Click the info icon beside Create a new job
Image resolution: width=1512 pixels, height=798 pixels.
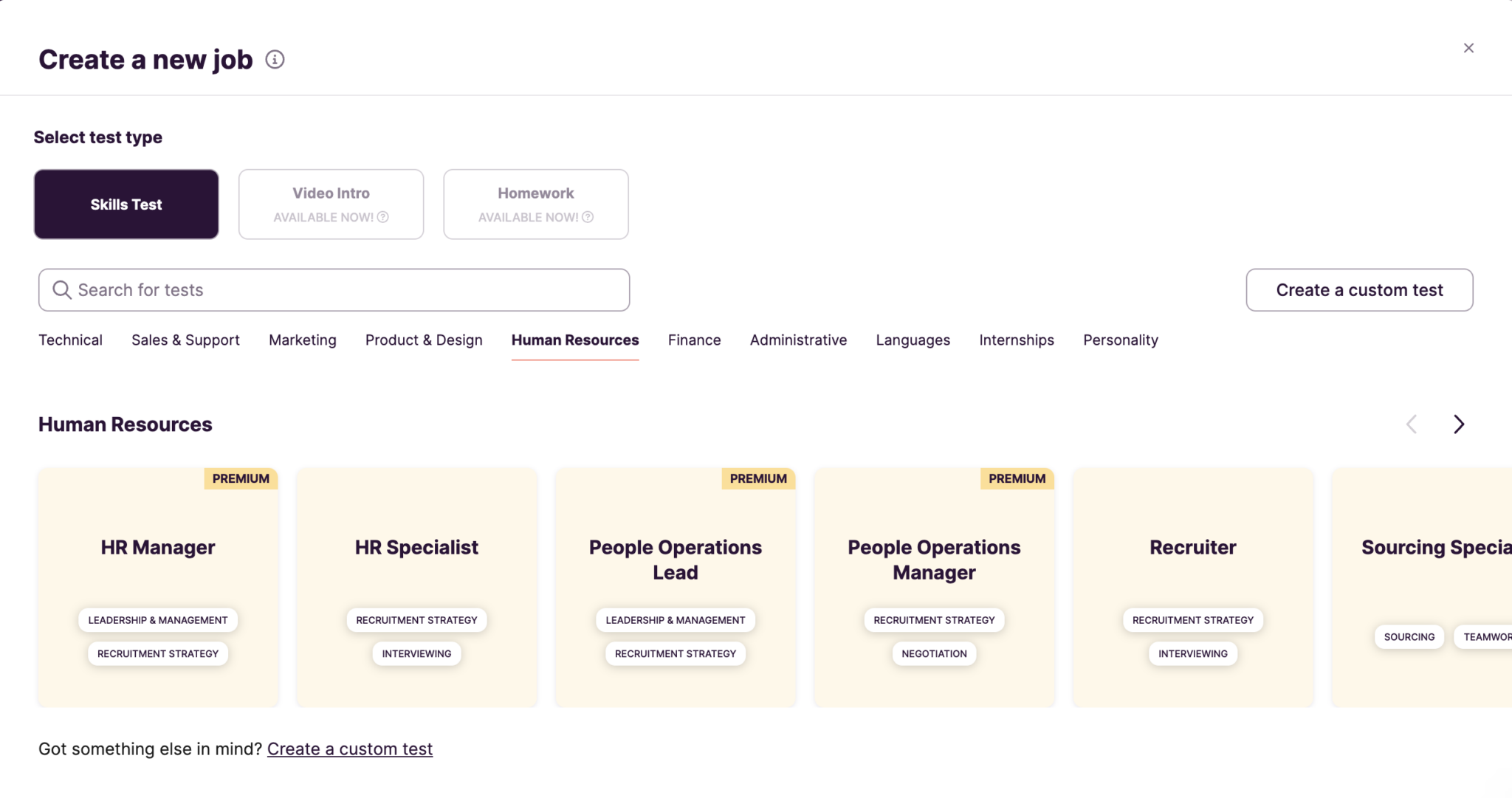(x=274, y=59)
